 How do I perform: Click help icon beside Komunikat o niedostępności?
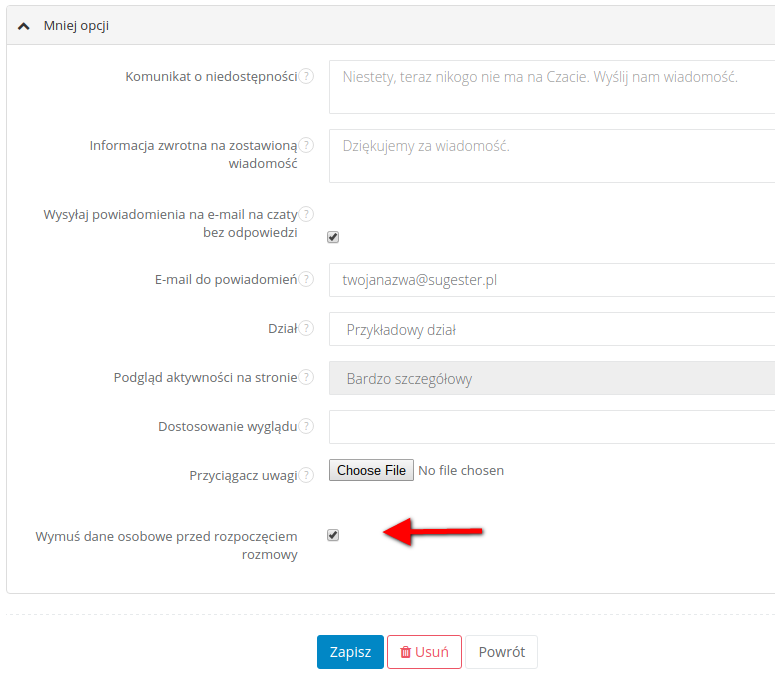coord(307,76)
